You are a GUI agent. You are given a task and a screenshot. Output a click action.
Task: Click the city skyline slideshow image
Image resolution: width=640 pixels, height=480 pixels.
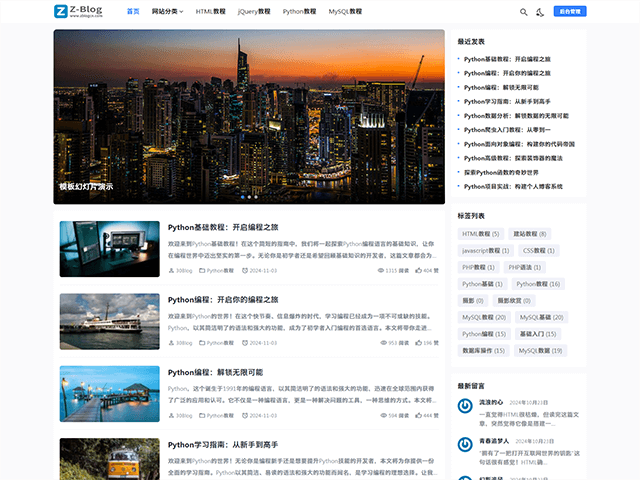coord(249,117)
